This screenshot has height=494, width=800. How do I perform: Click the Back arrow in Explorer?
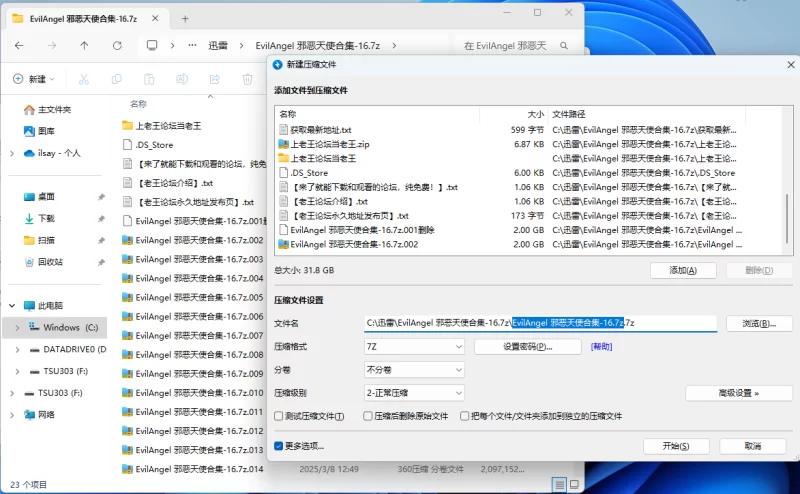coord(19,45)
